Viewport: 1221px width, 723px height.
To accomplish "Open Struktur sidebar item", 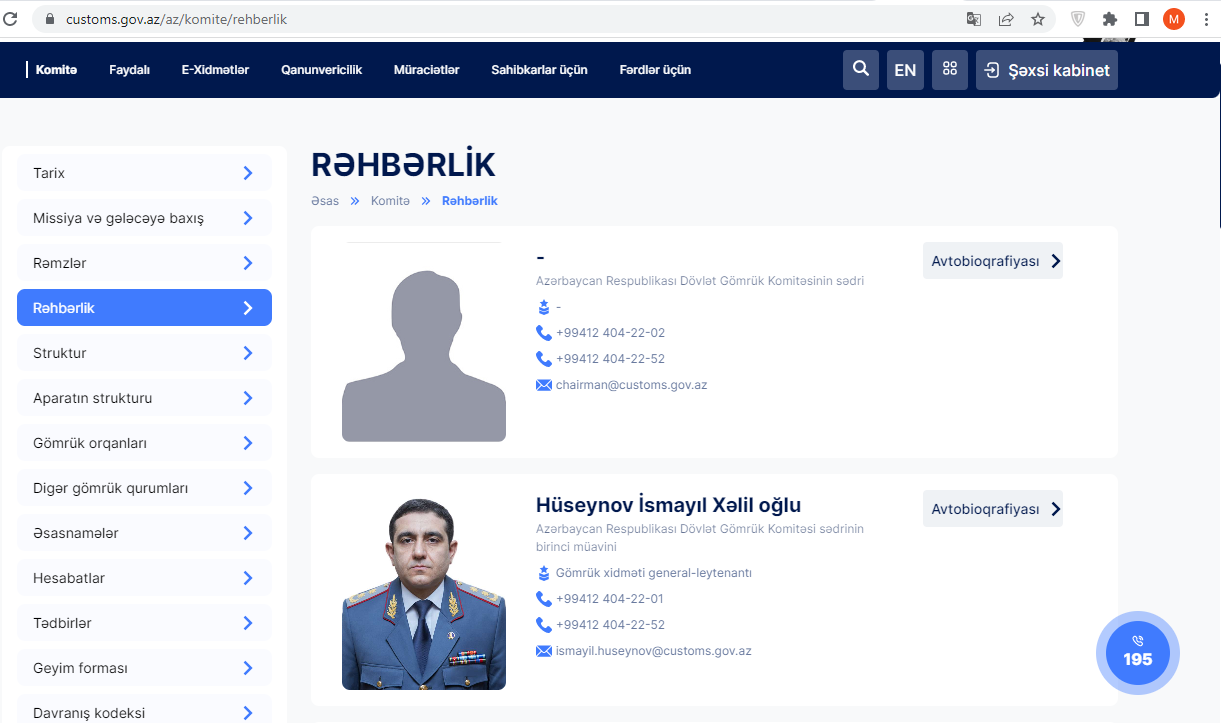I will tap(144, 353).
